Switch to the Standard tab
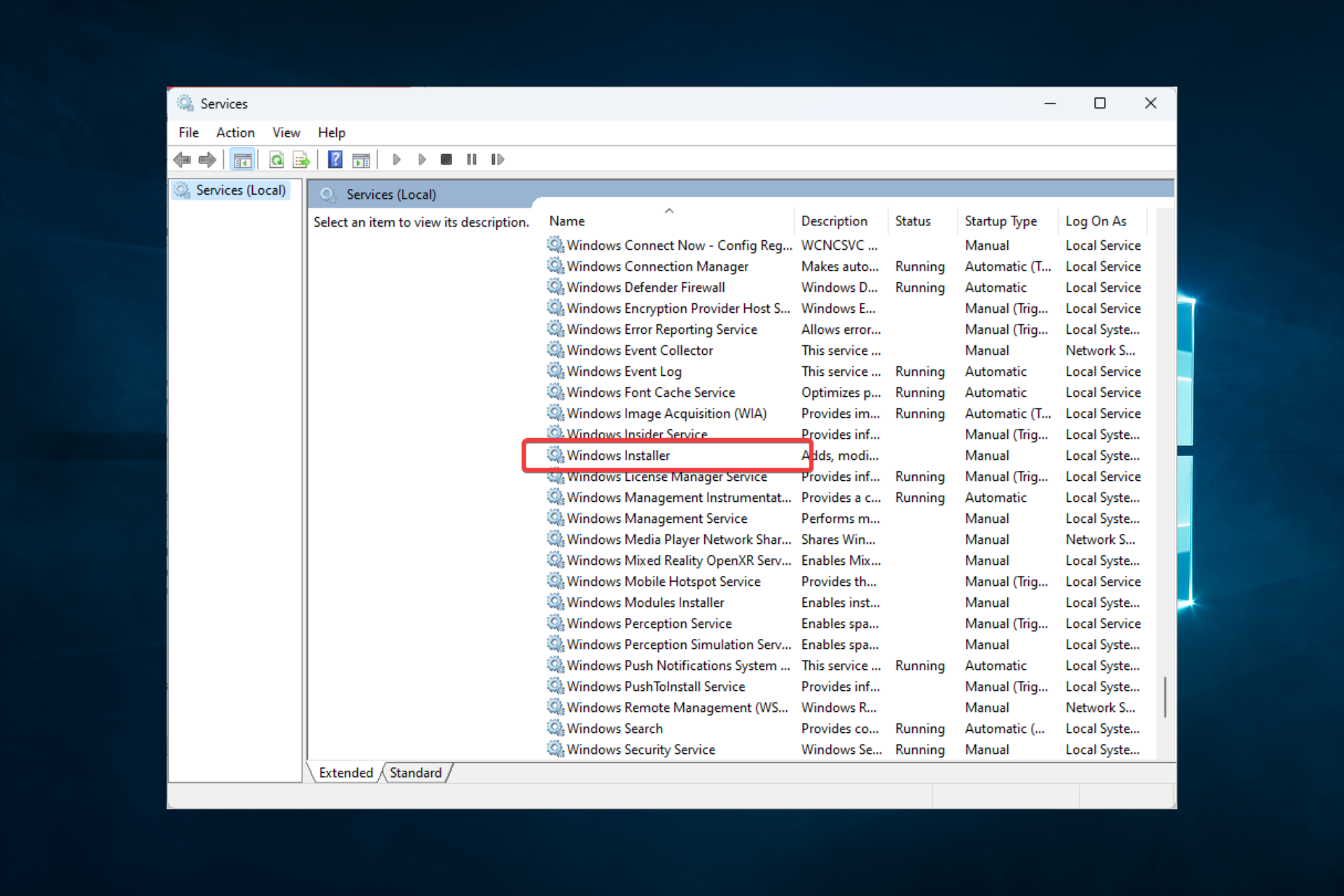Image resolution: width=1344 pixels, height=896 pixels. coord(416,773)
